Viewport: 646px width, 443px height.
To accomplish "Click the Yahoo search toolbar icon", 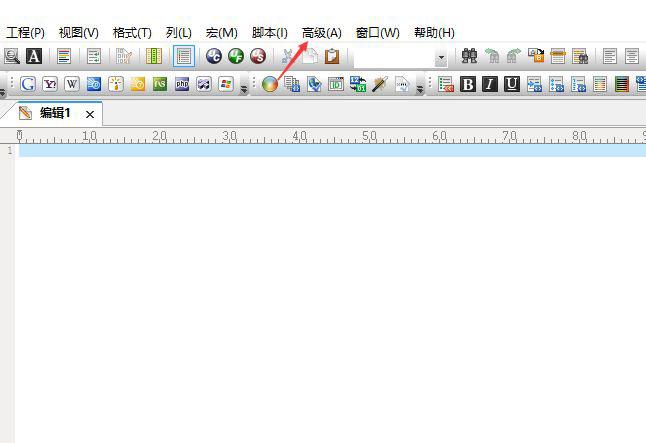I will pos(50,85).
